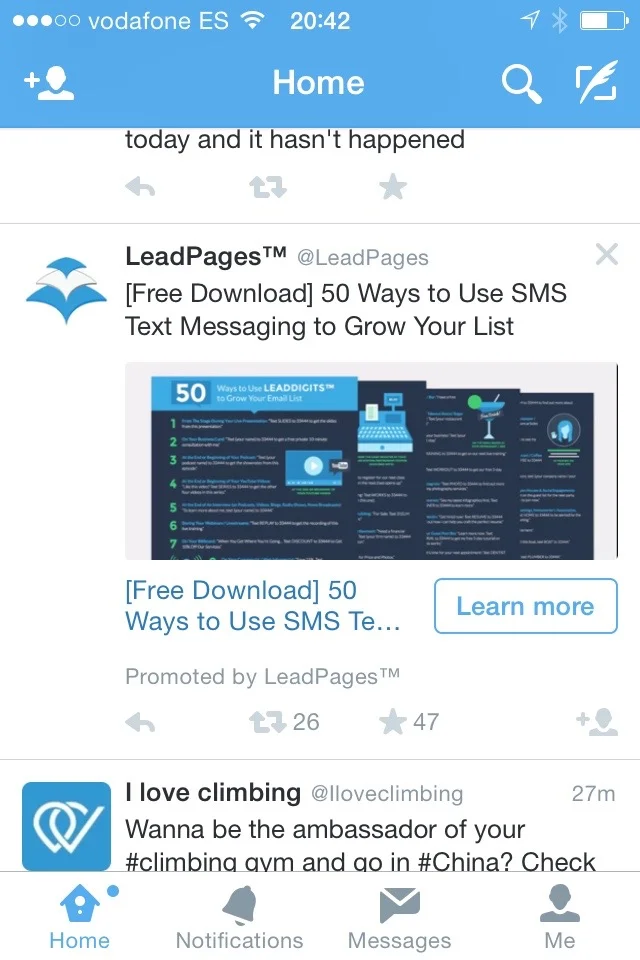Star the tweet ending "hasn't happened"
The width and height of the screenshot is (640, 960).
(x=393, y=187)
